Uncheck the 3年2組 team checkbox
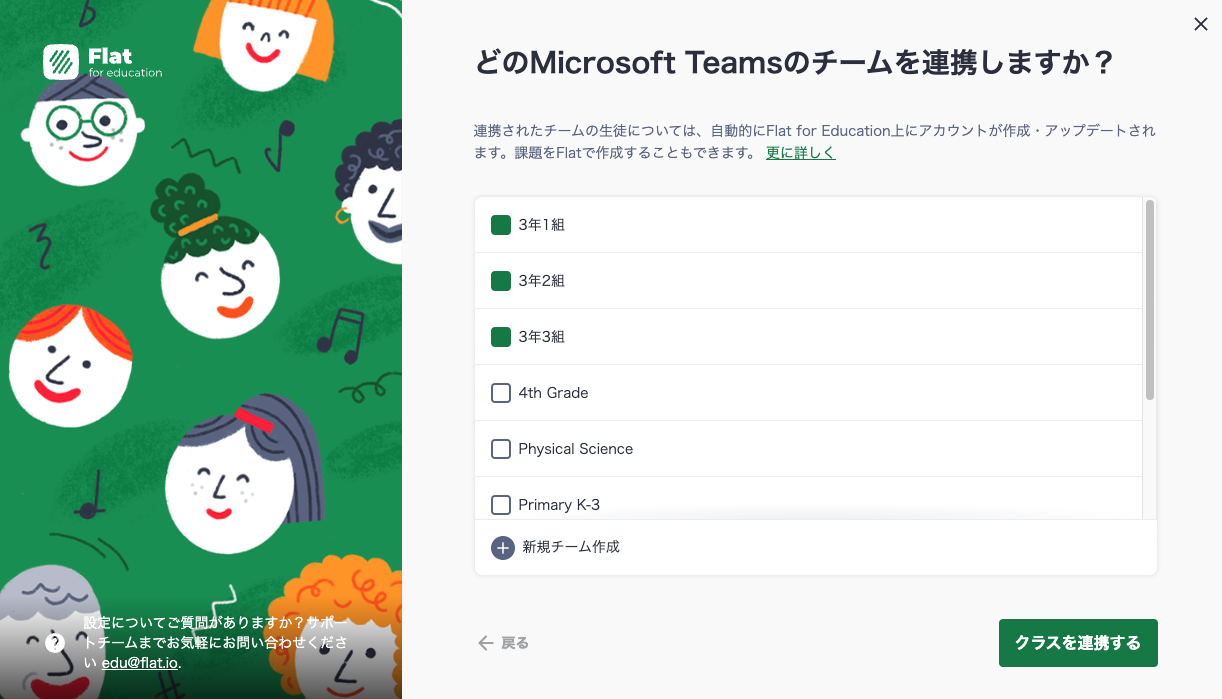Viewport: 1222px width, 699px height. (x=501, y=281)
